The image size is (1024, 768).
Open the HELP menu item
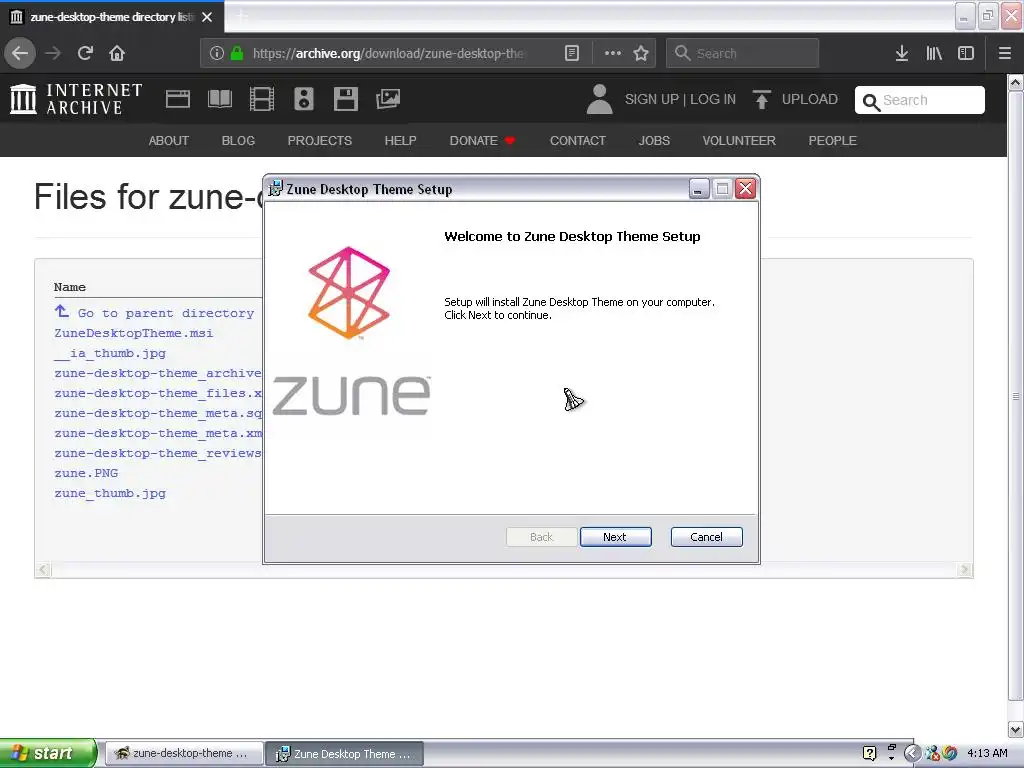tap(400, 141)
